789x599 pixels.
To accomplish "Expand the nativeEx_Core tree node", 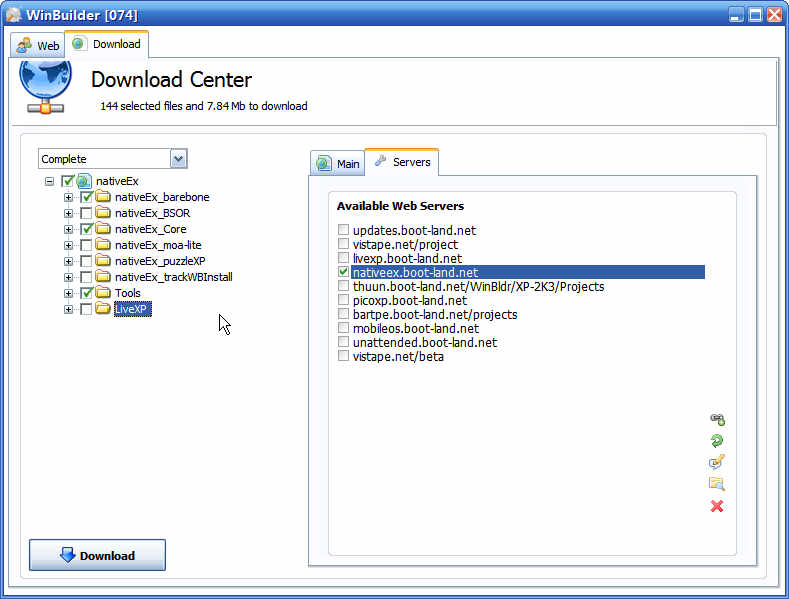I will tap(68, 230).
